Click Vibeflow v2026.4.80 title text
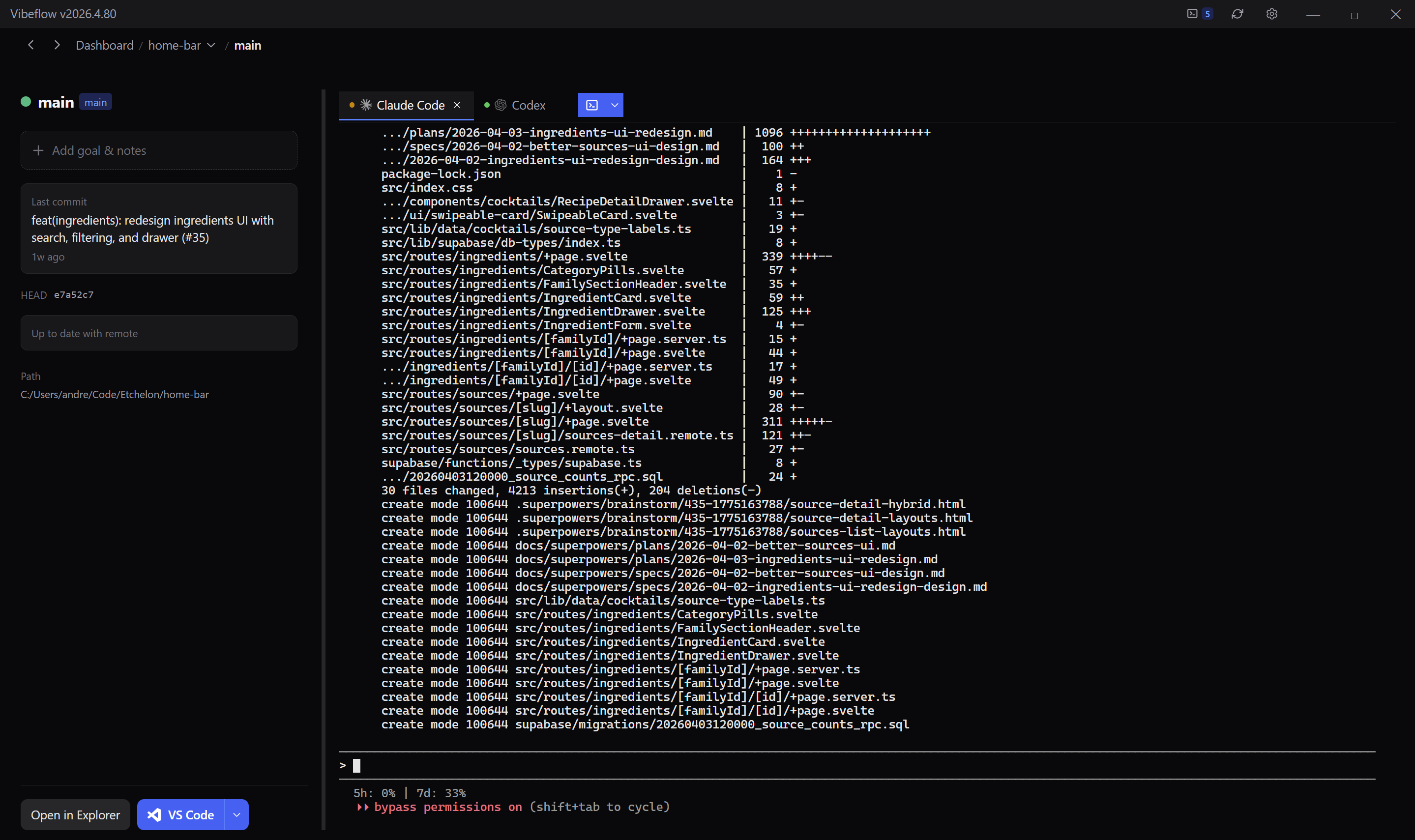1415x840 pixels. (63, 14)
